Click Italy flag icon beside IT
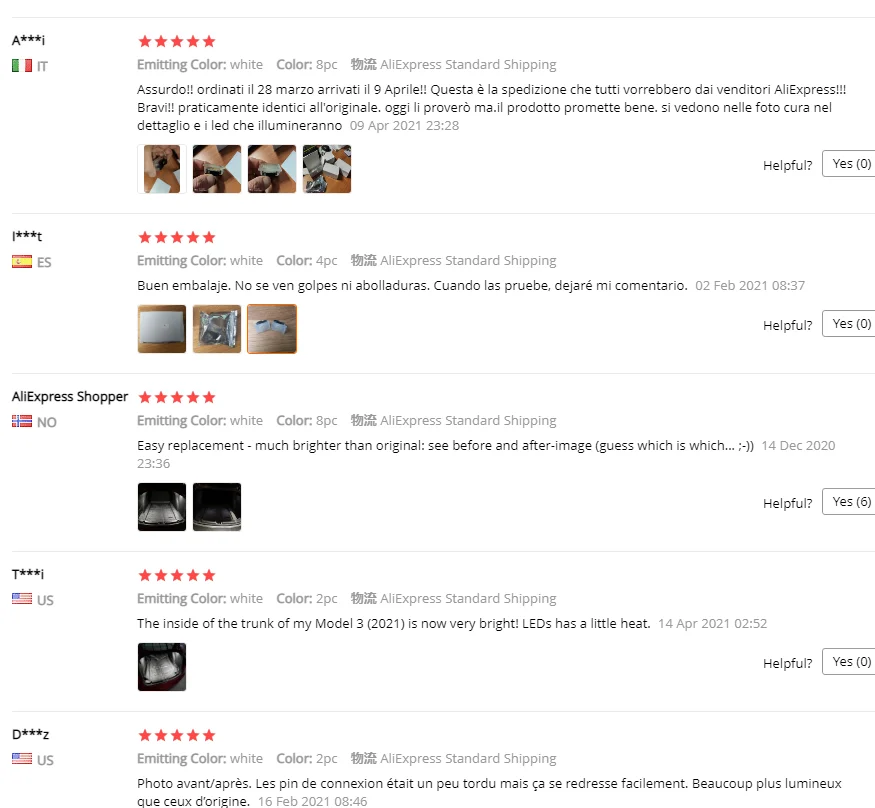Image resolution: width=875 pixels, height=808 pixels. click(22, 66)
